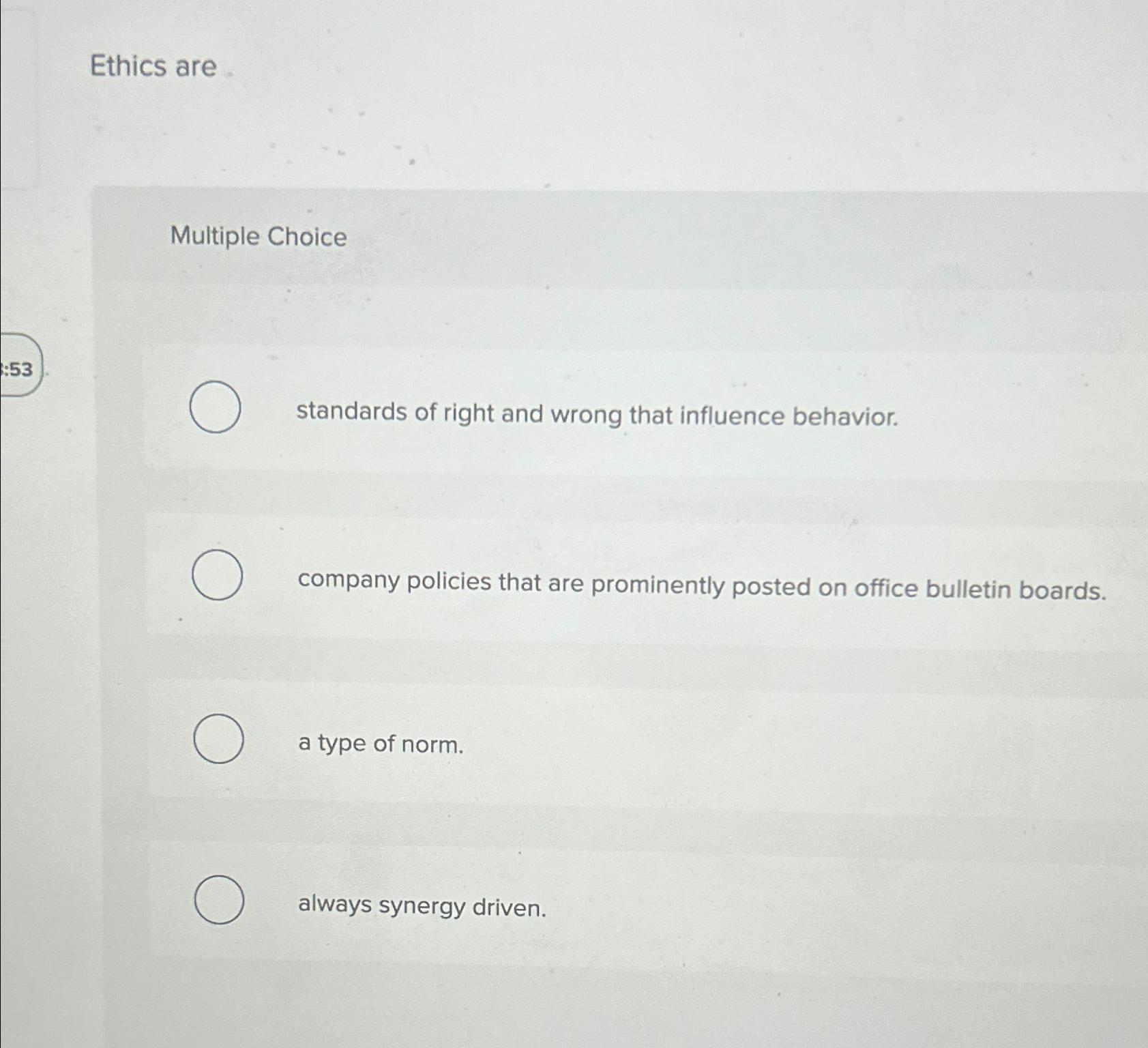Select the radio button for 'always synergy driven'
The height and width of the screenshot is (1048, 1148).
pos(220,901)
